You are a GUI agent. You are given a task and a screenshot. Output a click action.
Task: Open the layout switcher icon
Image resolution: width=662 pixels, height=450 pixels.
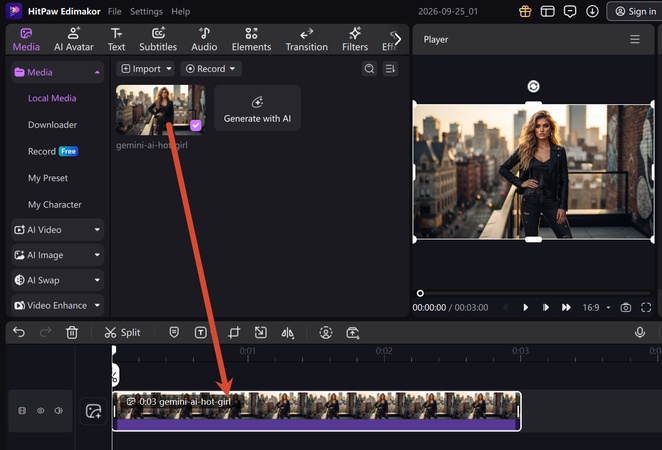pos(548,11)
